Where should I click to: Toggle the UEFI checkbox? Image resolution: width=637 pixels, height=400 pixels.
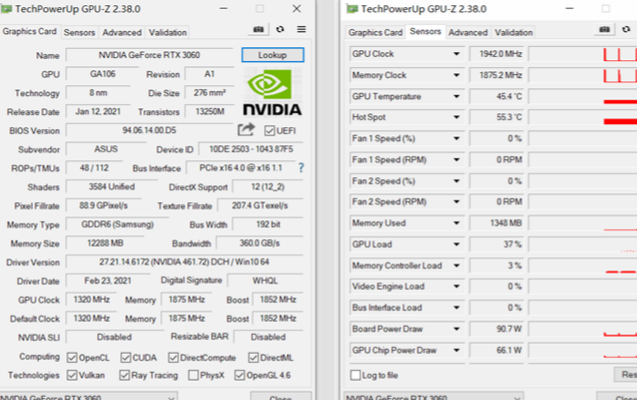click(269, 131)
